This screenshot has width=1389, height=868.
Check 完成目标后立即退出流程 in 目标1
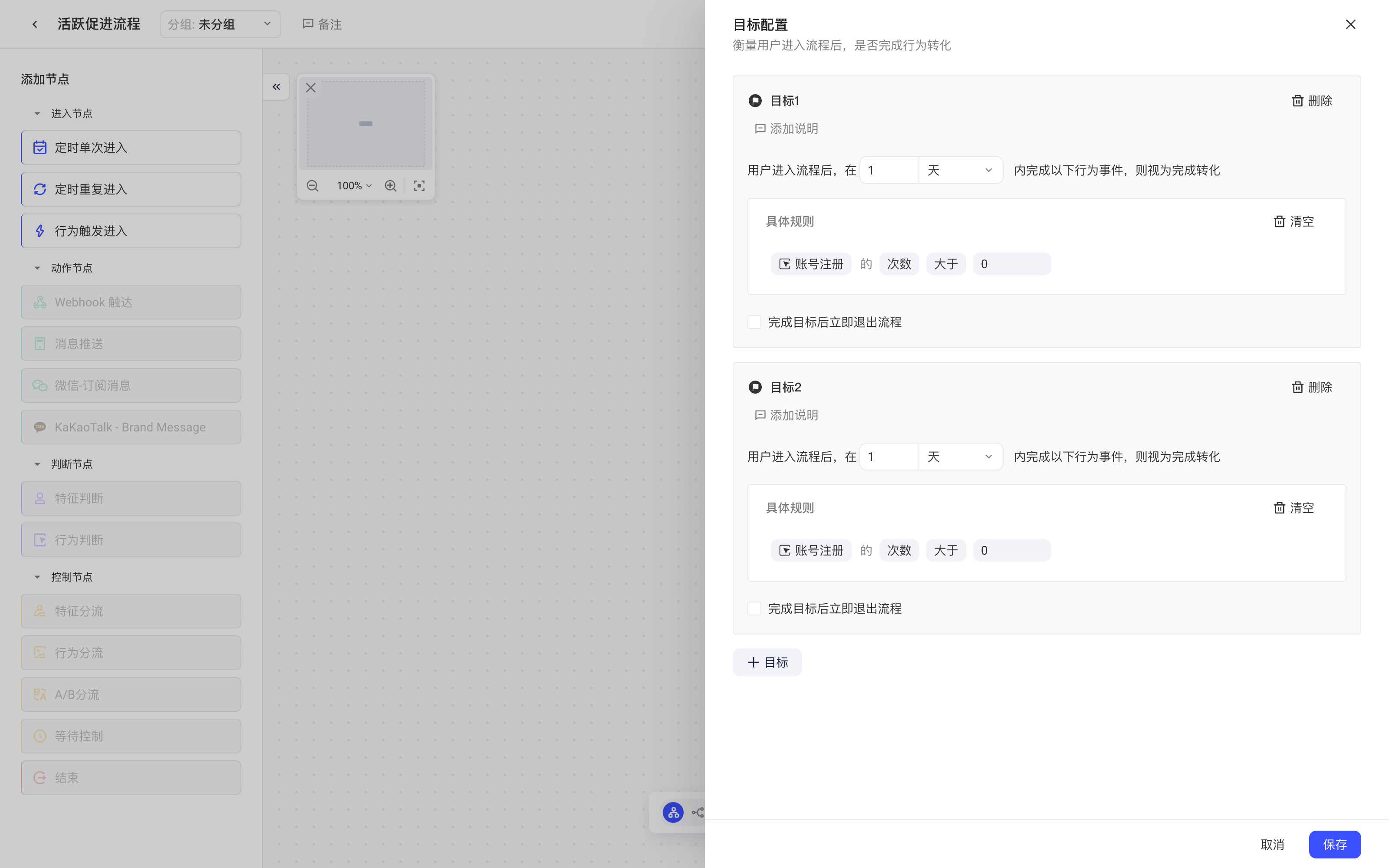click(754, 322)
